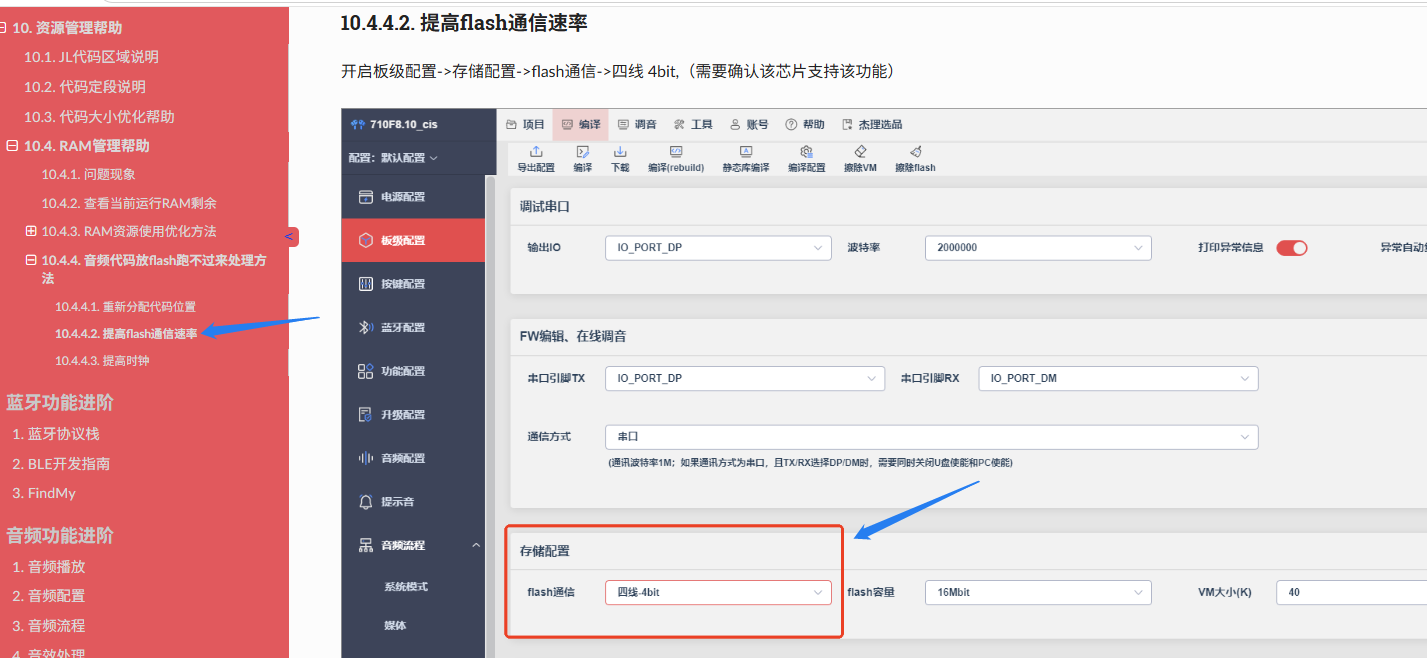The image size is (1427, 658).
Task: Open the 串口引脚RX IO_PORT_DM dropdown
Action: click(x=1118, y=378)
